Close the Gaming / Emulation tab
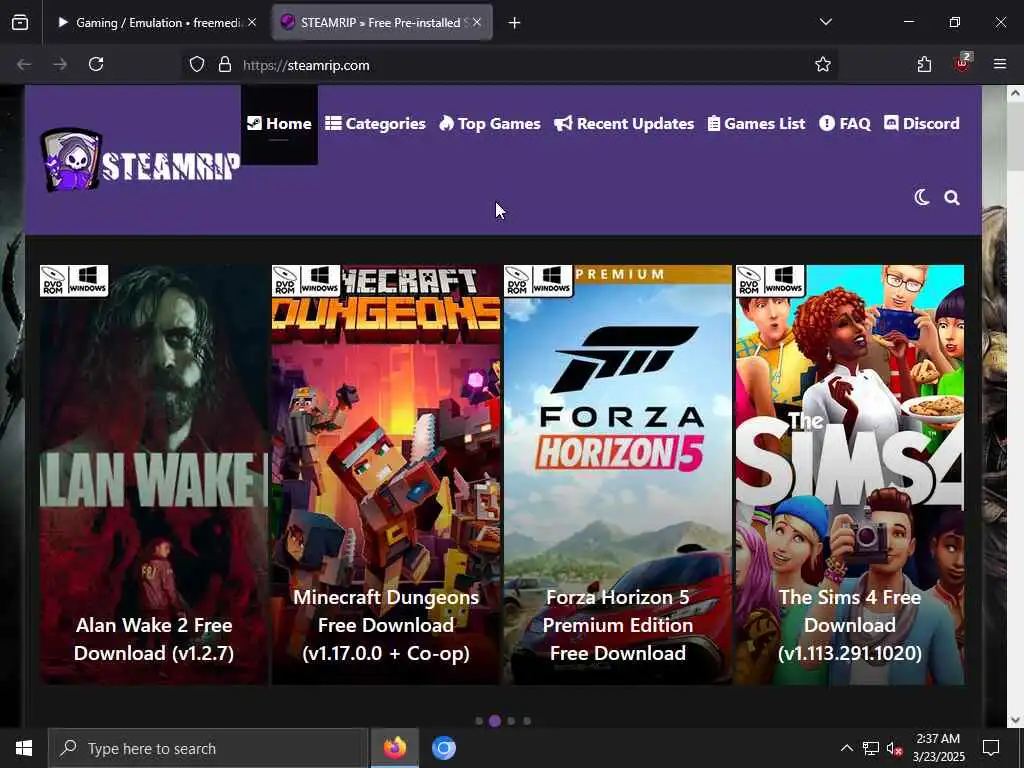1024x768 pixels. click(252, 22)
